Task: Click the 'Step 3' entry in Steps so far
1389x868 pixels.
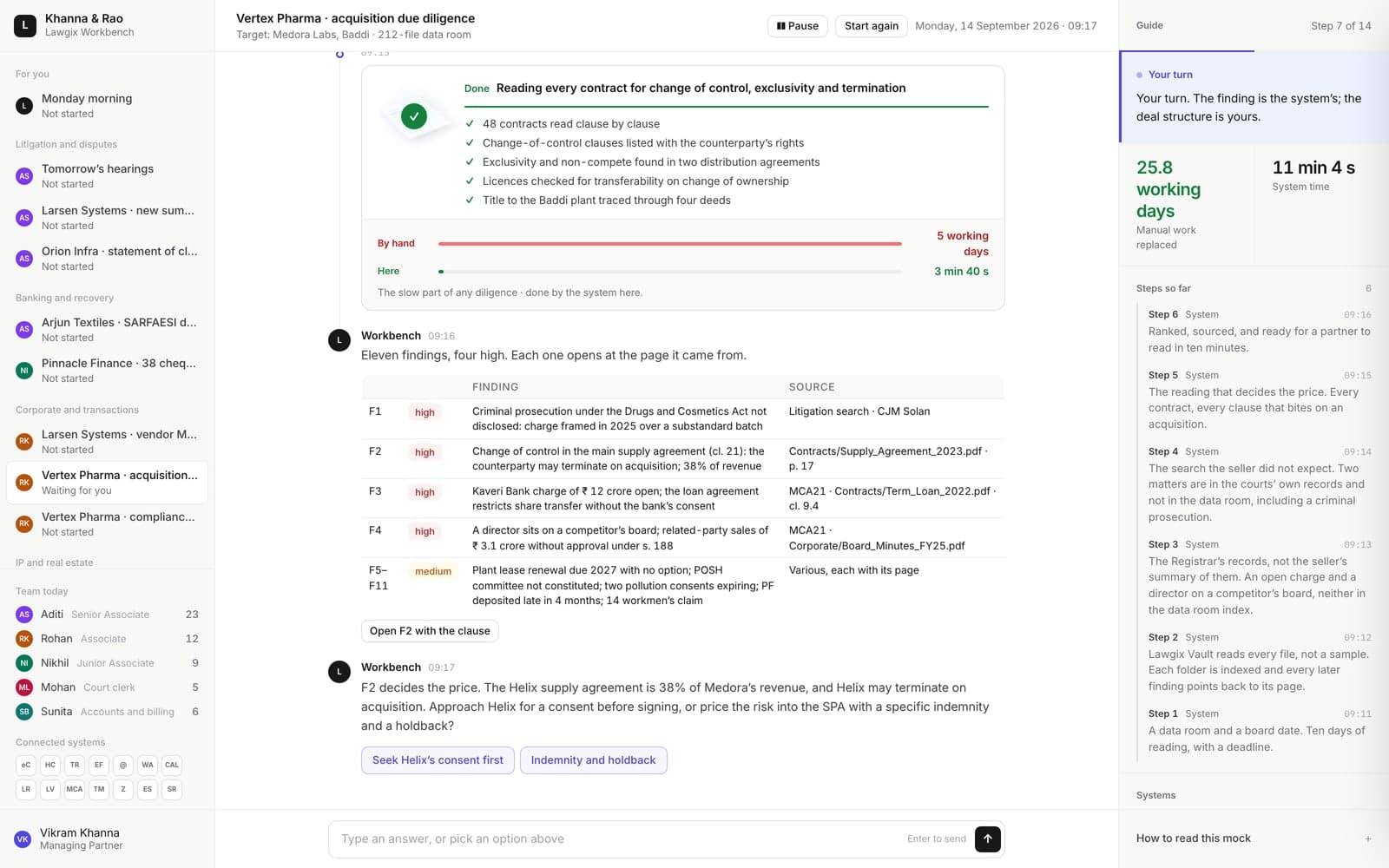Action: click(1259, 577)
